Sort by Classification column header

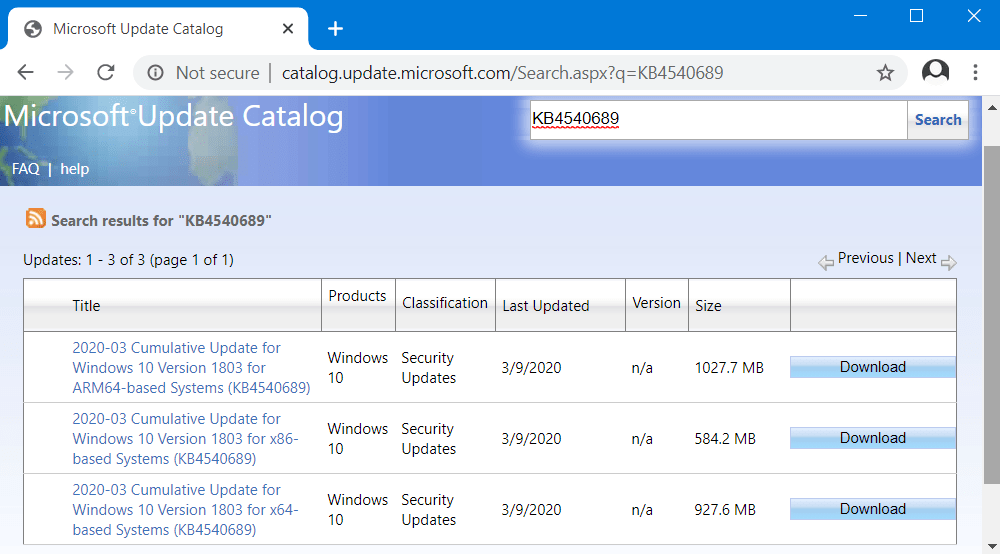(x=445, y=303)
